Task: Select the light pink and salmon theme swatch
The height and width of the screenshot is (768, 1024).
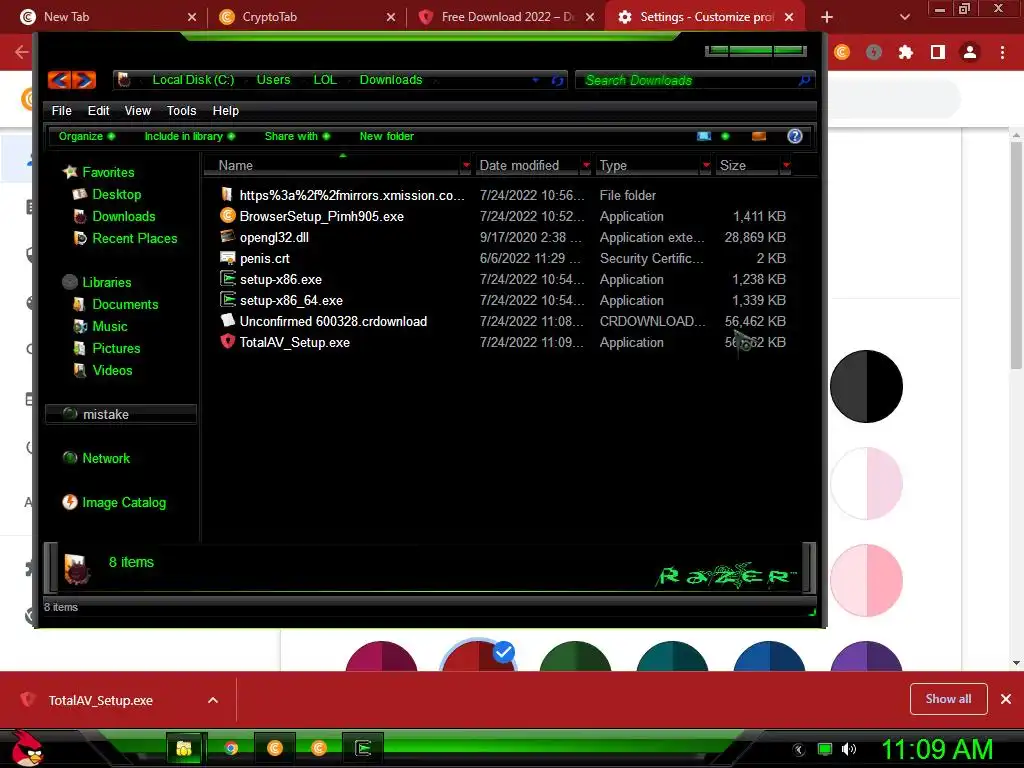Action: pyautogui.click(x=866, y=580)
